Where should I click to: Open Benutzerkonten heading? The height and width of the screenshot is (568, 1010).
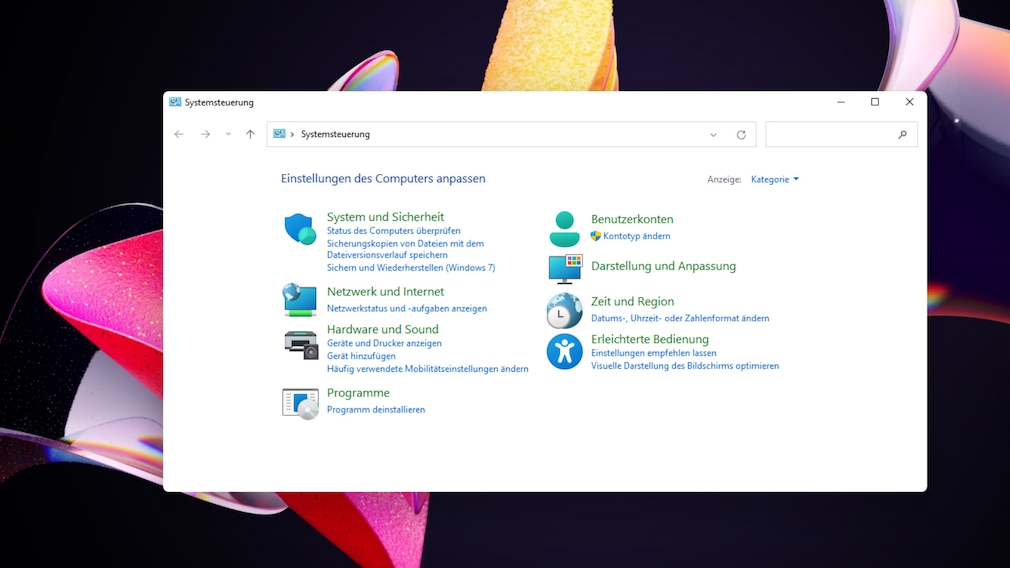632,220
